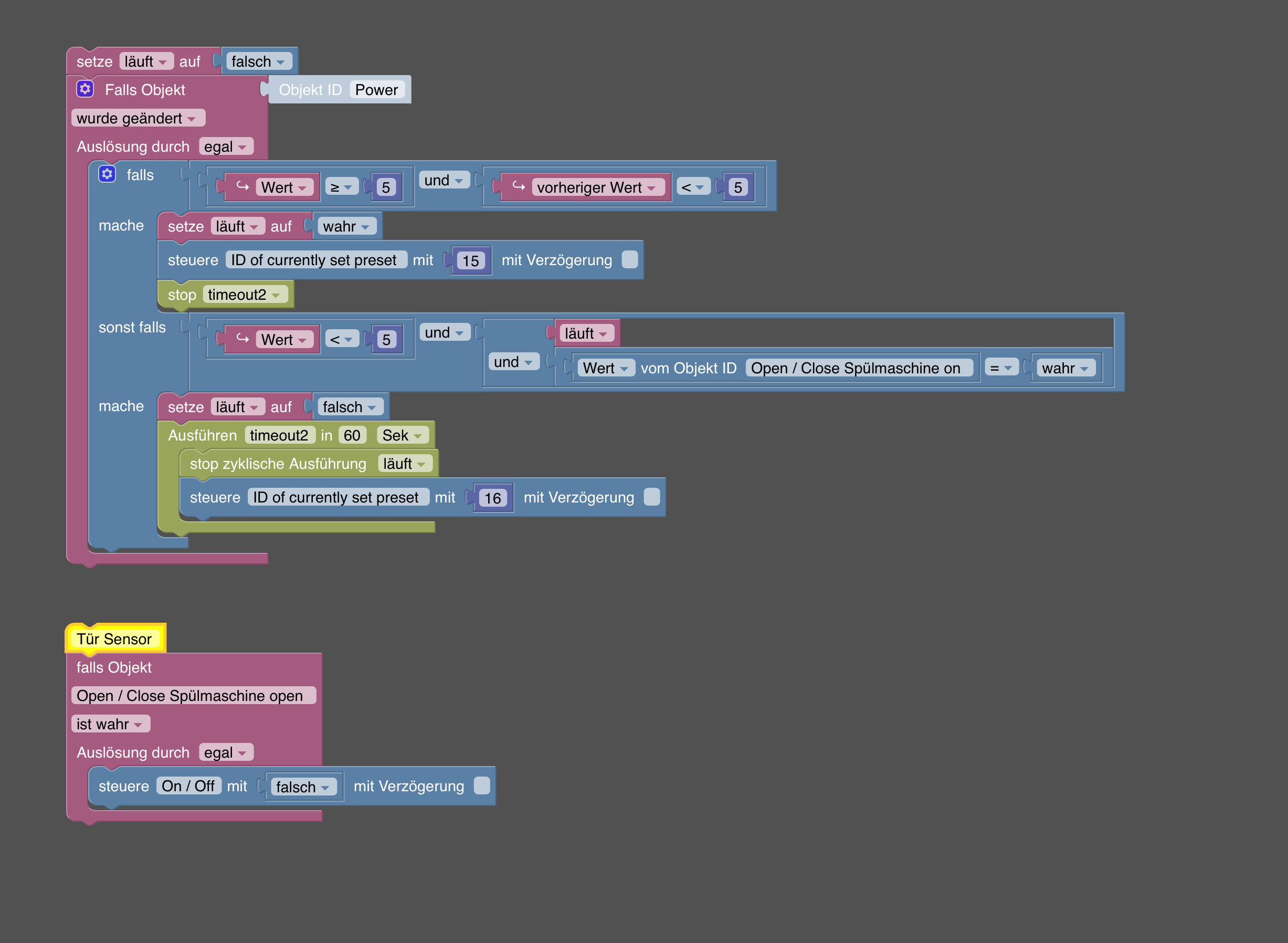Click number field containing 15
The image size is (1288, 943).
tap(470, 261)
